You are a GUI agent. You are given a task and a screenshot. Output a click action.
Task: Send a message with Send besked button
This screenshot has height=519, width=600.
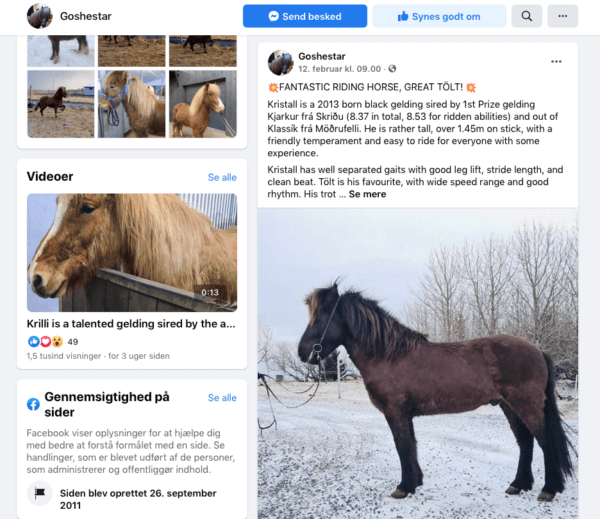click(305, 16)
